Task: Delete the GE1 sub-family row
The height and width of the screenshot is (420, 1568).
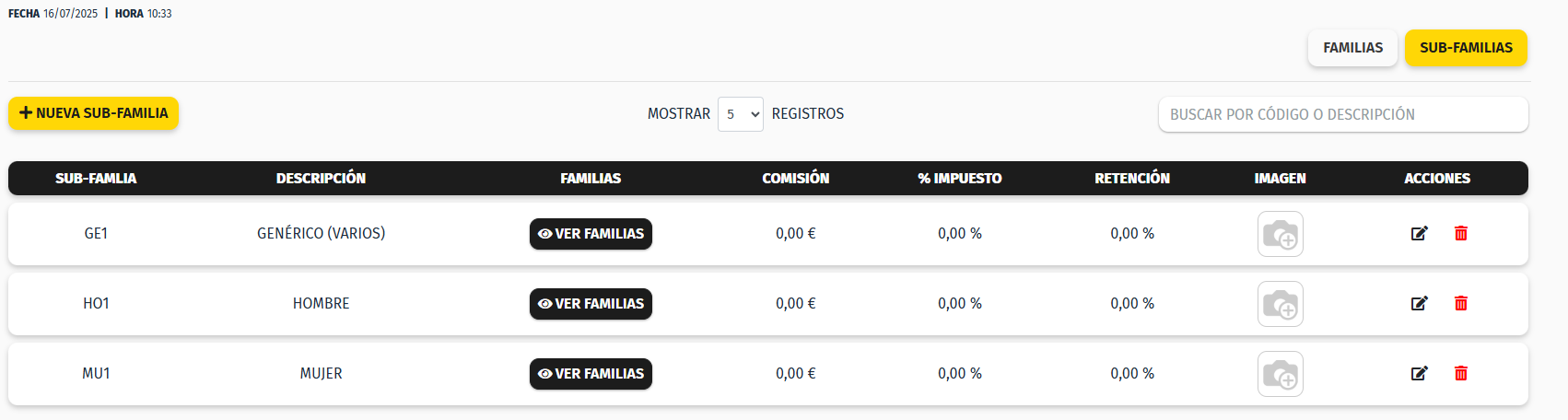Action: [1461, 234]
